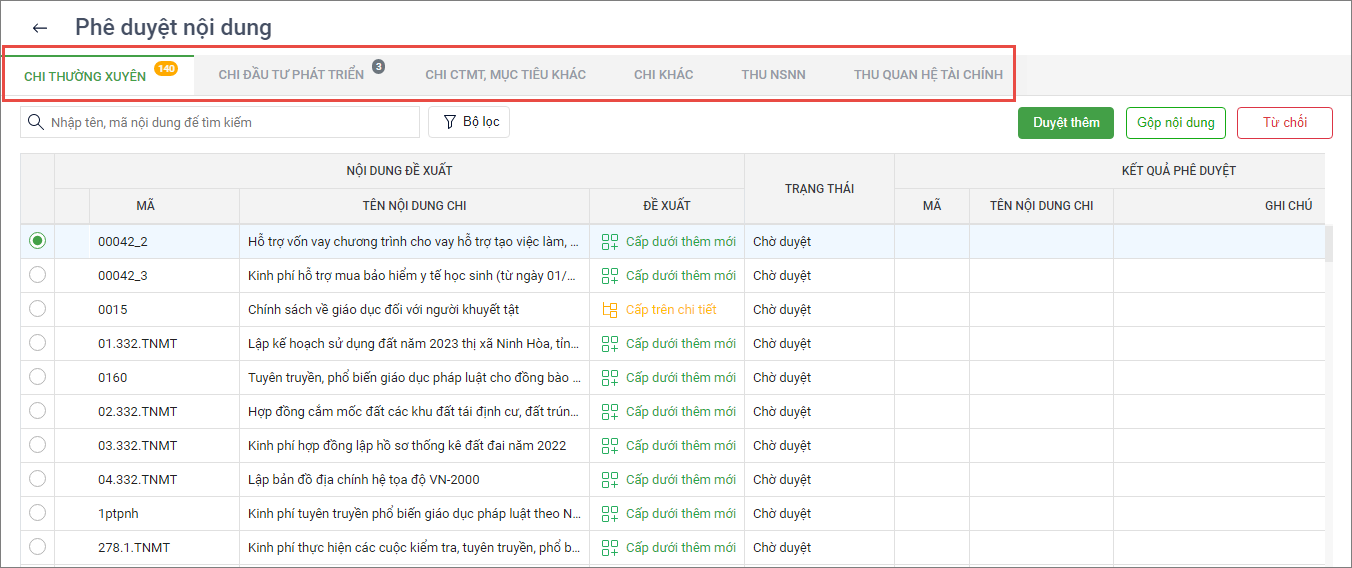Click the orange Cấp trên chi tiết icon for 0015

610,310
